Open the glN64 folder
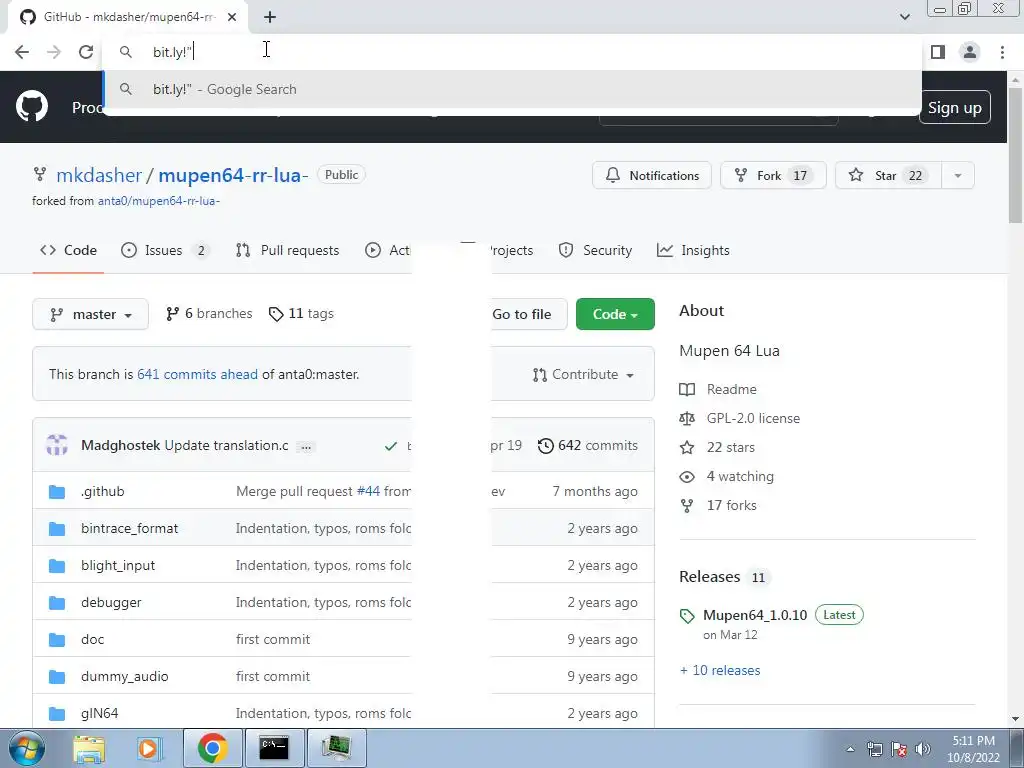Viewport: 1024px width, 768px height. pos(99,714)
